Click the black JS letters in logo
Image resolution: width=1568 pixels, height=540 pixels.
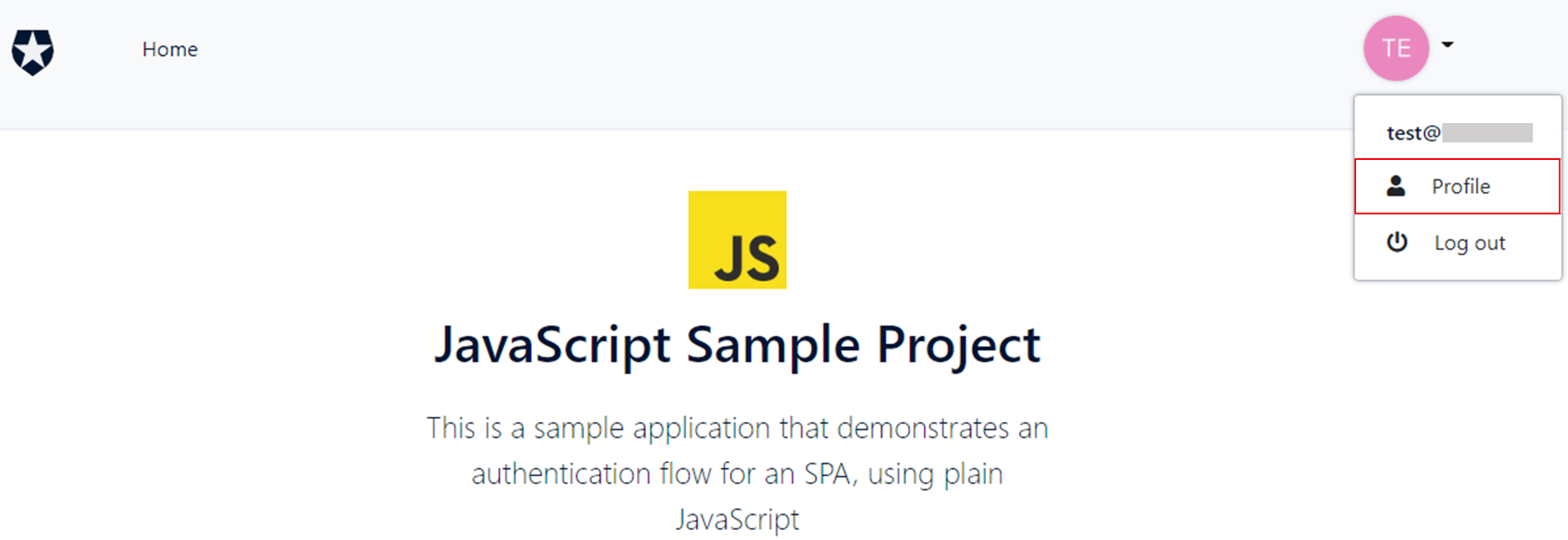click(x=747, y=259)
